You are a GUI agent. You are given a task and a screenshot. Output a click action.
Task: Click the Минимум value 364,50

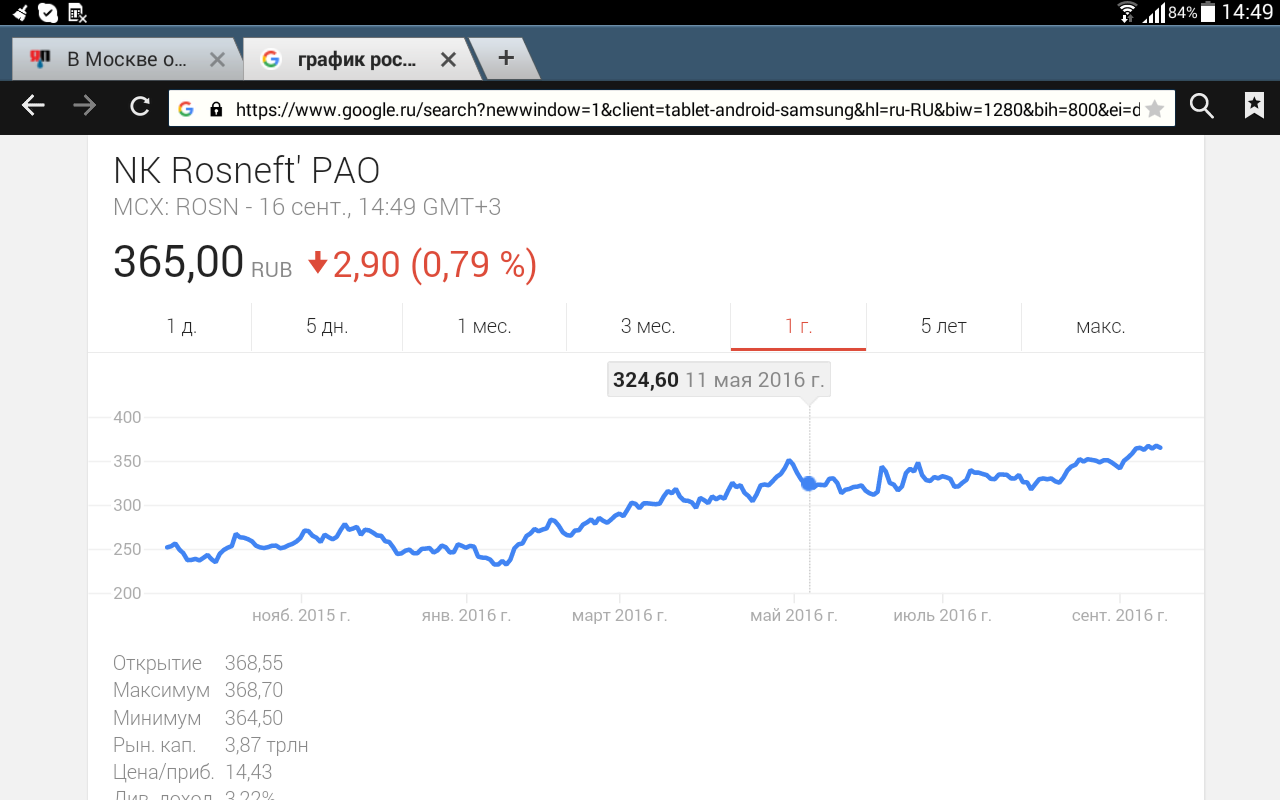tap(254, 718)
